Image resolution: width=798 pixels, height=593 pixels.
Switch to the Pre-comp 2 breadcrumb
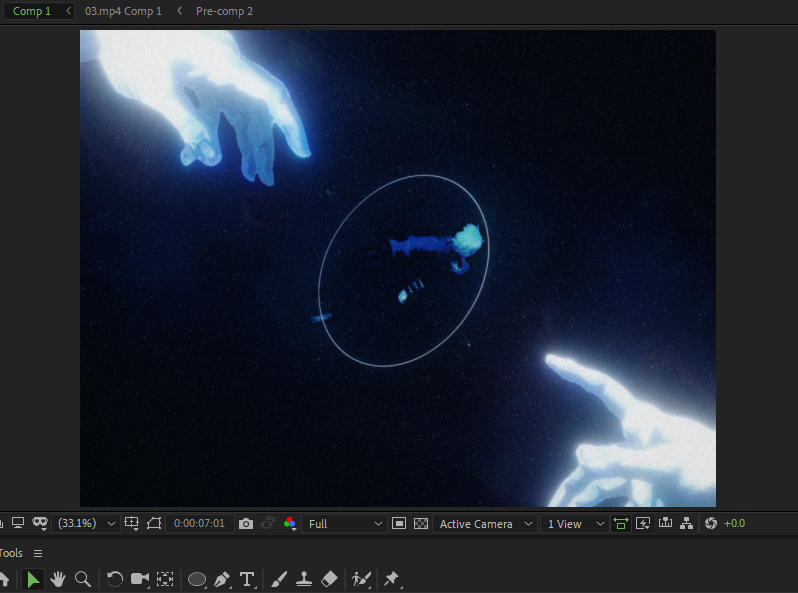(224, 11)
